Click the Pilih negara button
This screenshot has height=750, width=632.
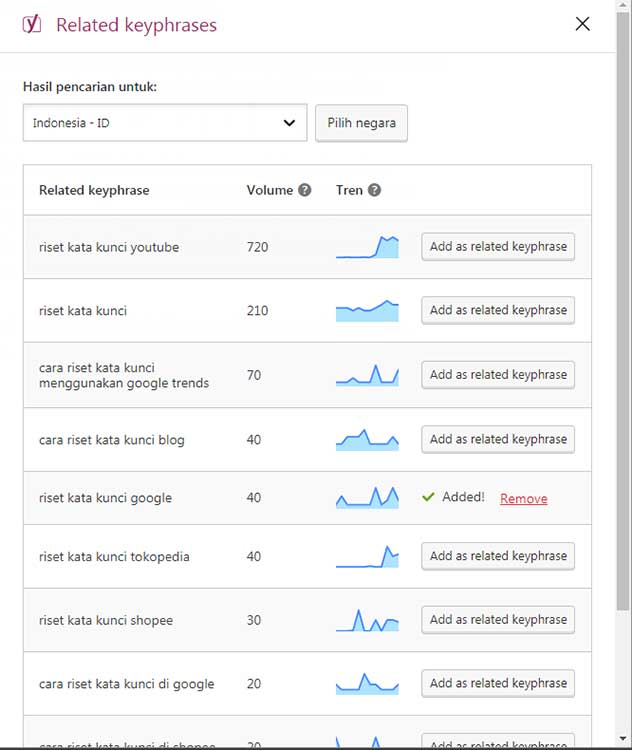(x=361, y=123)
